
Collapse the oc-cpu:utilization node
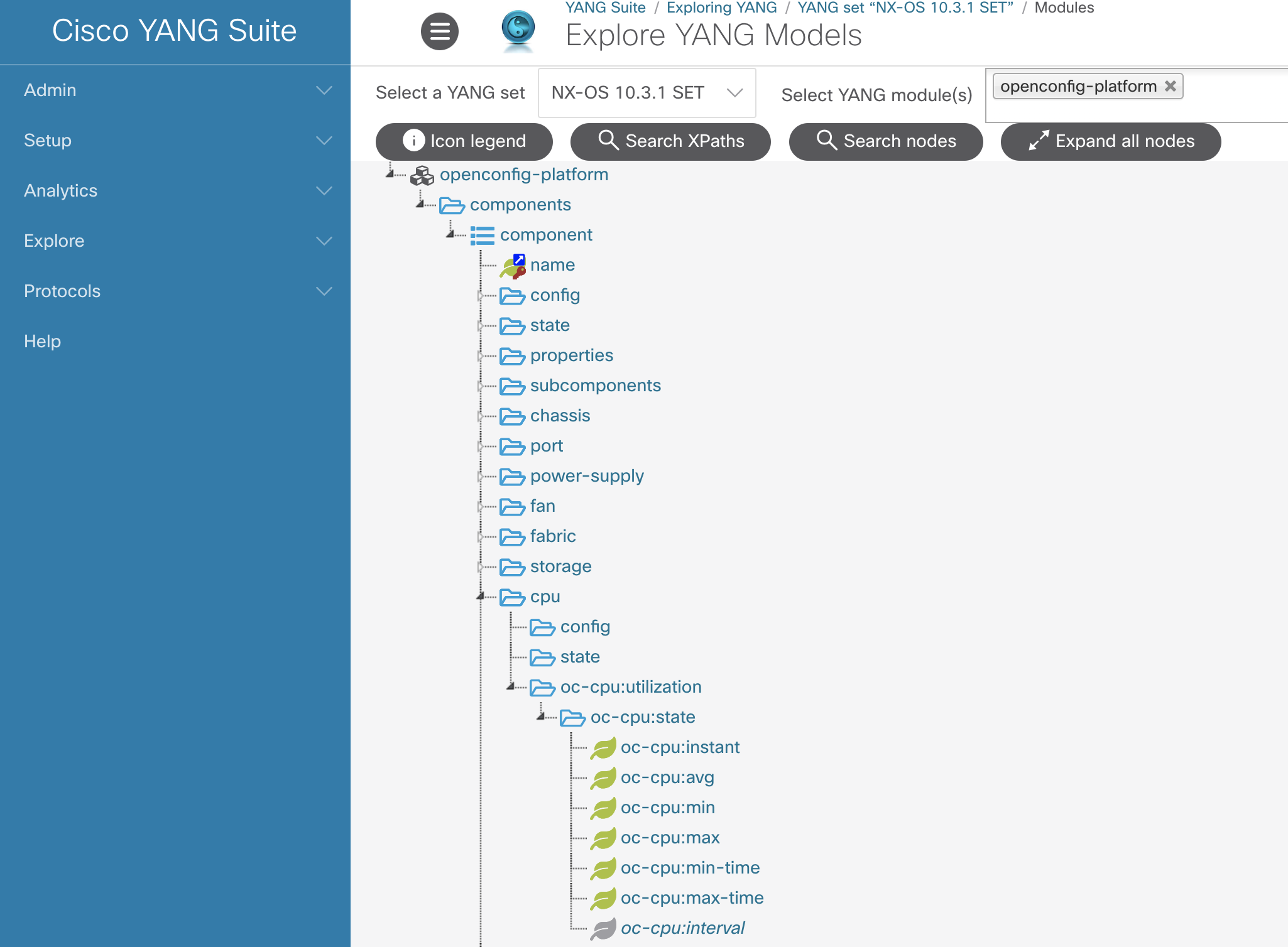tap(511, 686)
